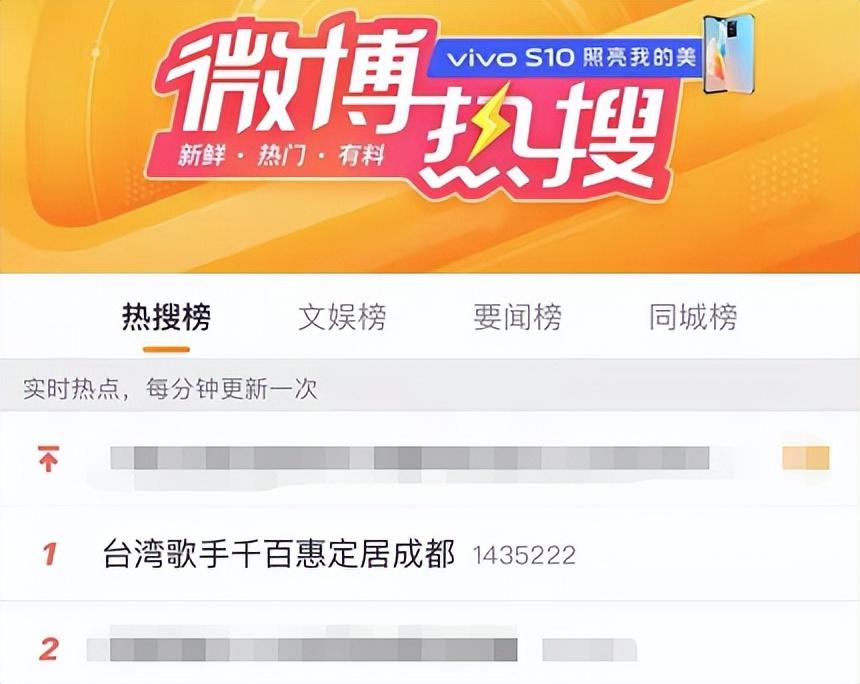Open trending topic 台湾歌手千百惠定居成都

279,553
